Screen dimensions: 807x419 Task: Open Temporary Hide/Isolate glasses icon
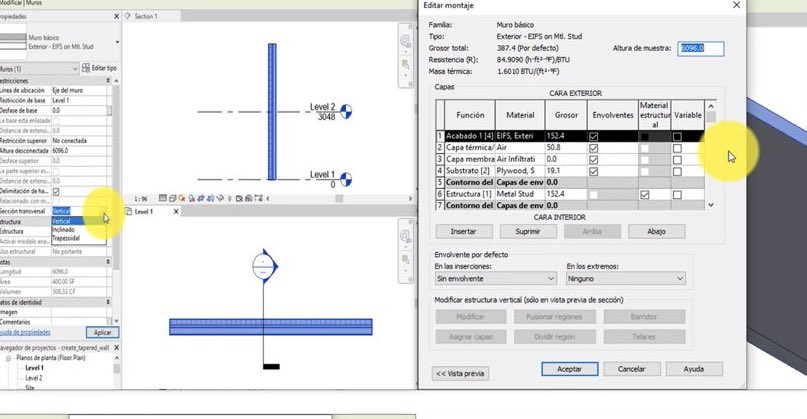[221, 198]
